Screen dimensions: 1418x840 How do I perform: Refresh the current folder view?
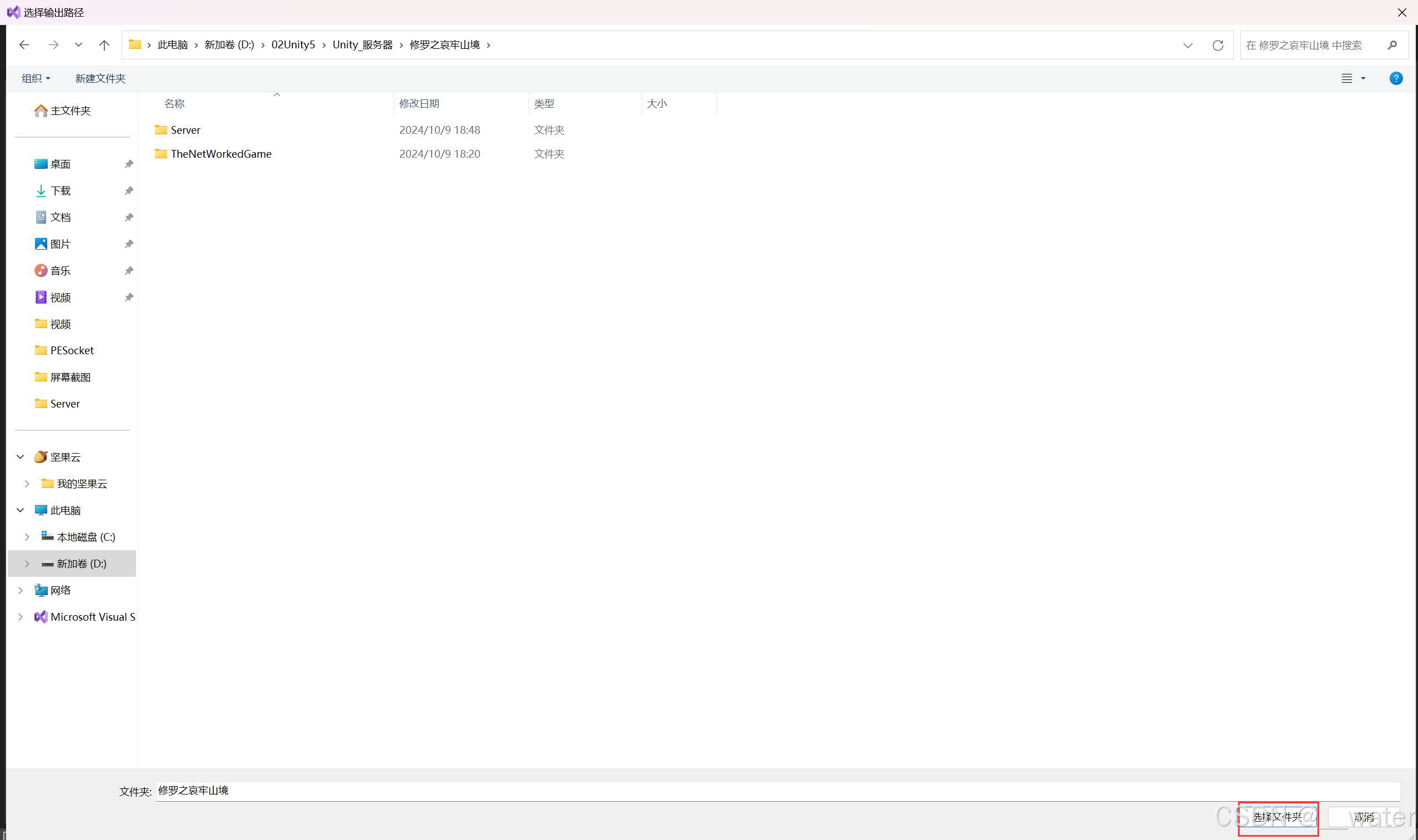1217,46
